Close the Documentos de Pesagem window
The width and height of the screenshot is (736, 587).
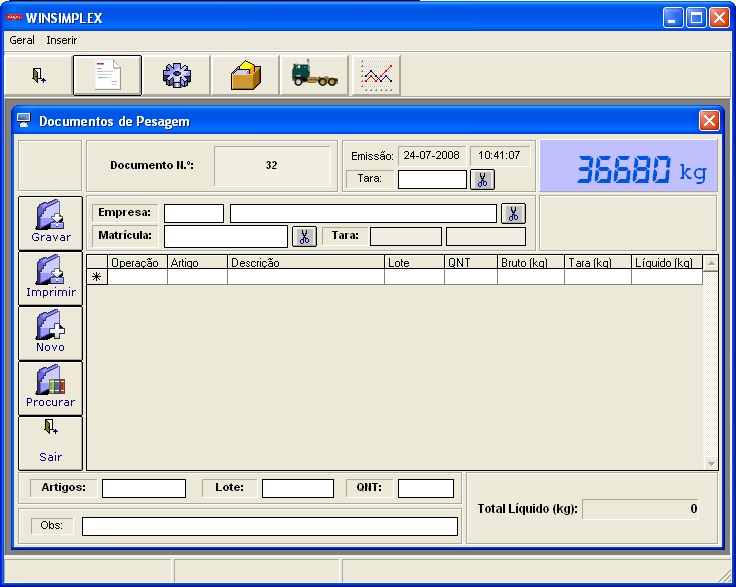pos(709,121)
